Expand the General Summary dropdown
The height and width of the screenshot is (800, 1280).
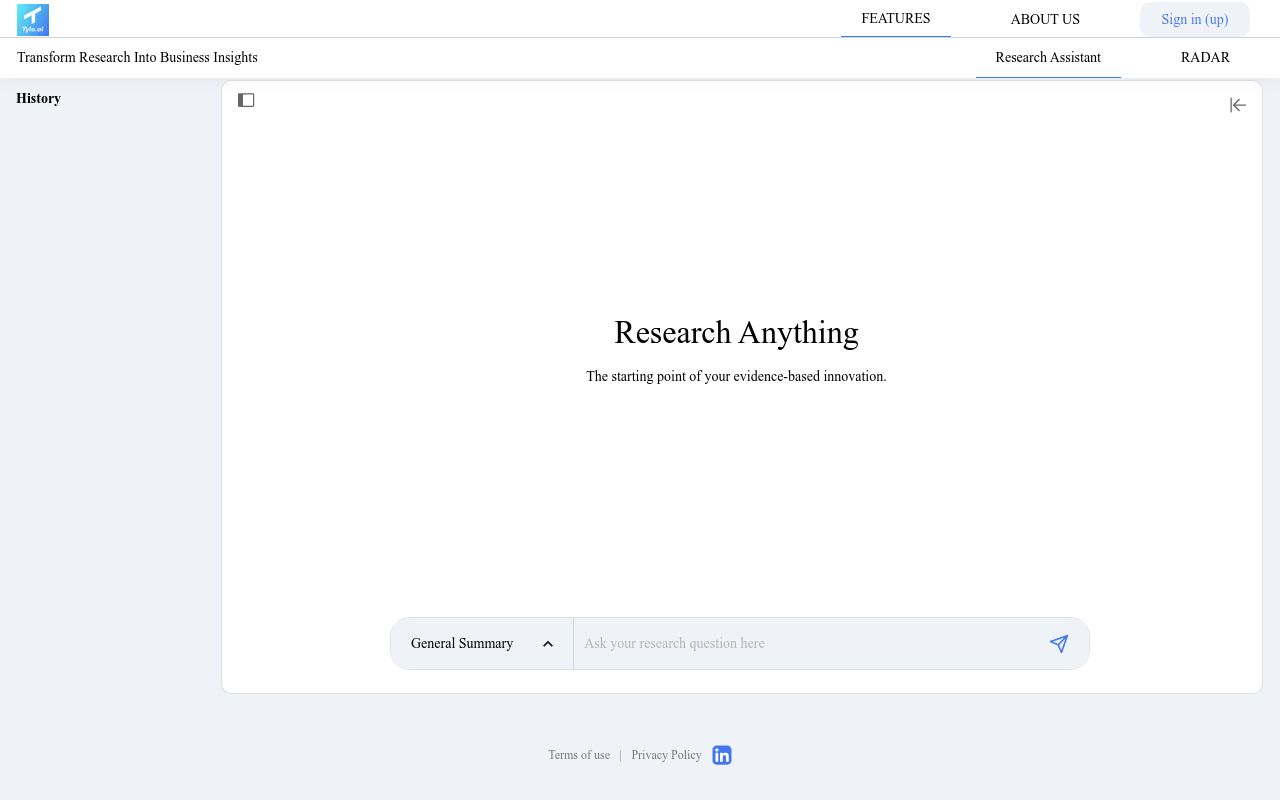click(x=482, y=643)
